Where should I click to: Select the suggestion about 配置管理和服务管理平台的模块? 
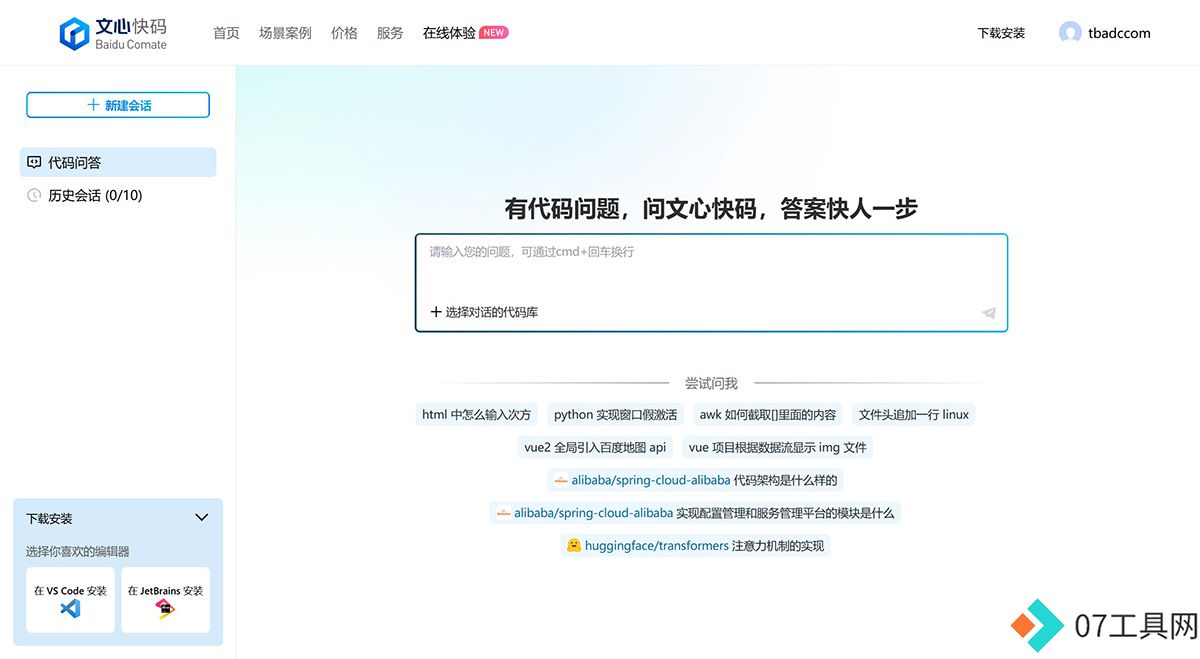pos(695,513)
